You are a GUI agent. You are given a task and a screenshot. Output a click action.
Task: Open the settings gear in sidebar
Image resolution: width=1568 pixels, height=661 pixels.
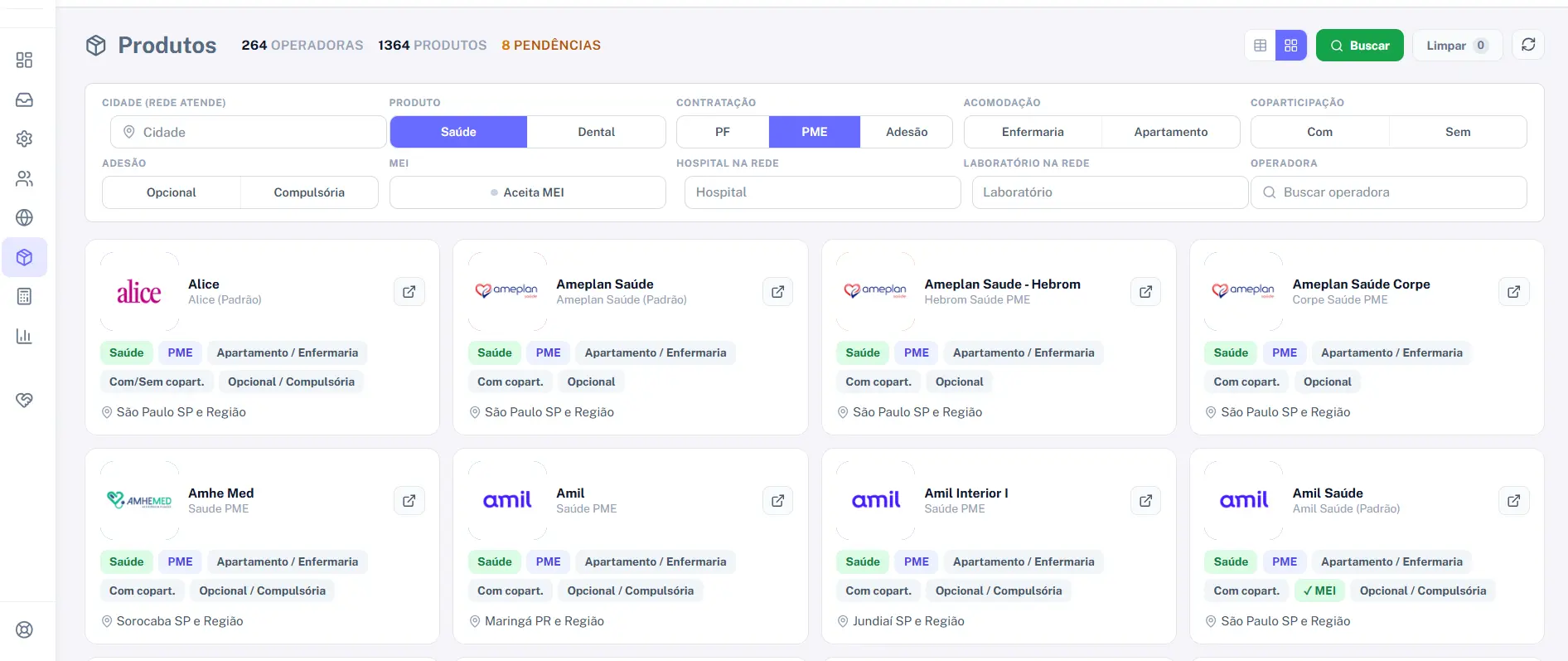24,139
